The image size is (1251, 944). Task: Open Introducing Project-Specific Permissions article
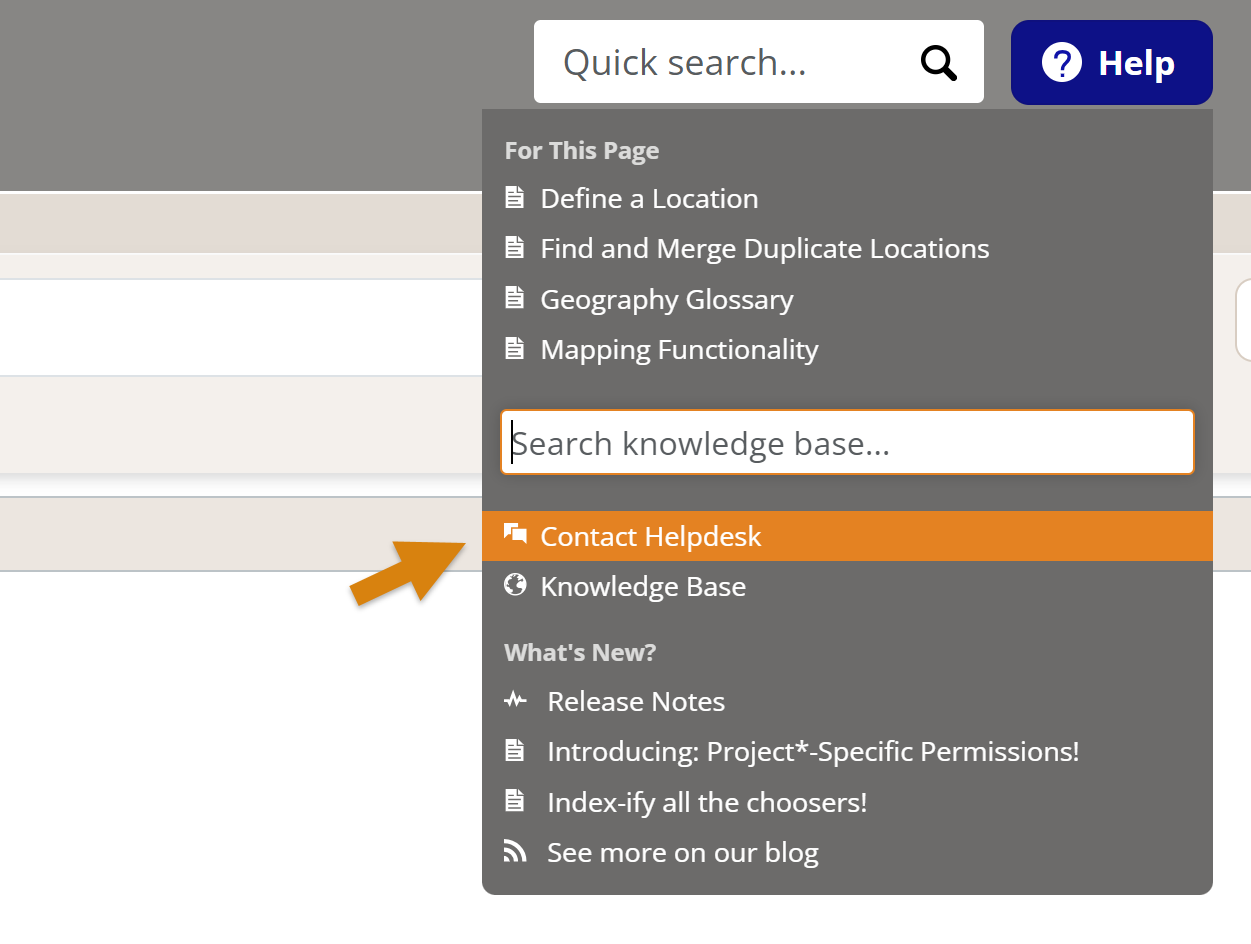(x=813, y=752)
